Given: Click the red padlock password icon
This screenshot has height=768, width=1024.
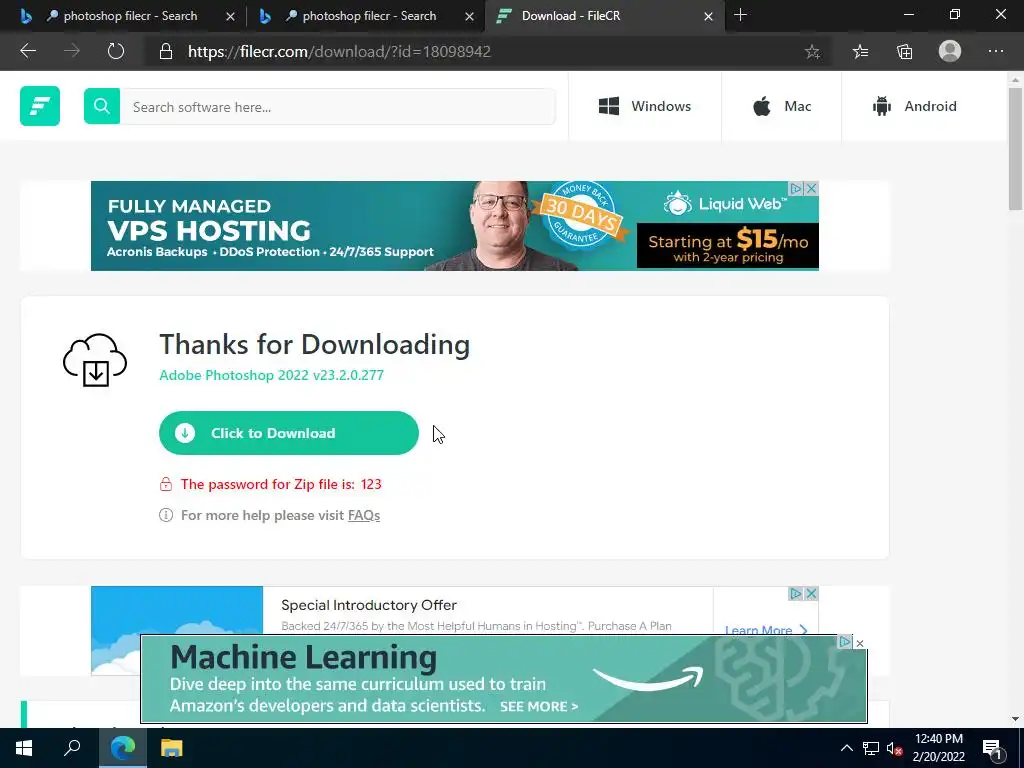Looking at the screenshot, I should (166, 484).
